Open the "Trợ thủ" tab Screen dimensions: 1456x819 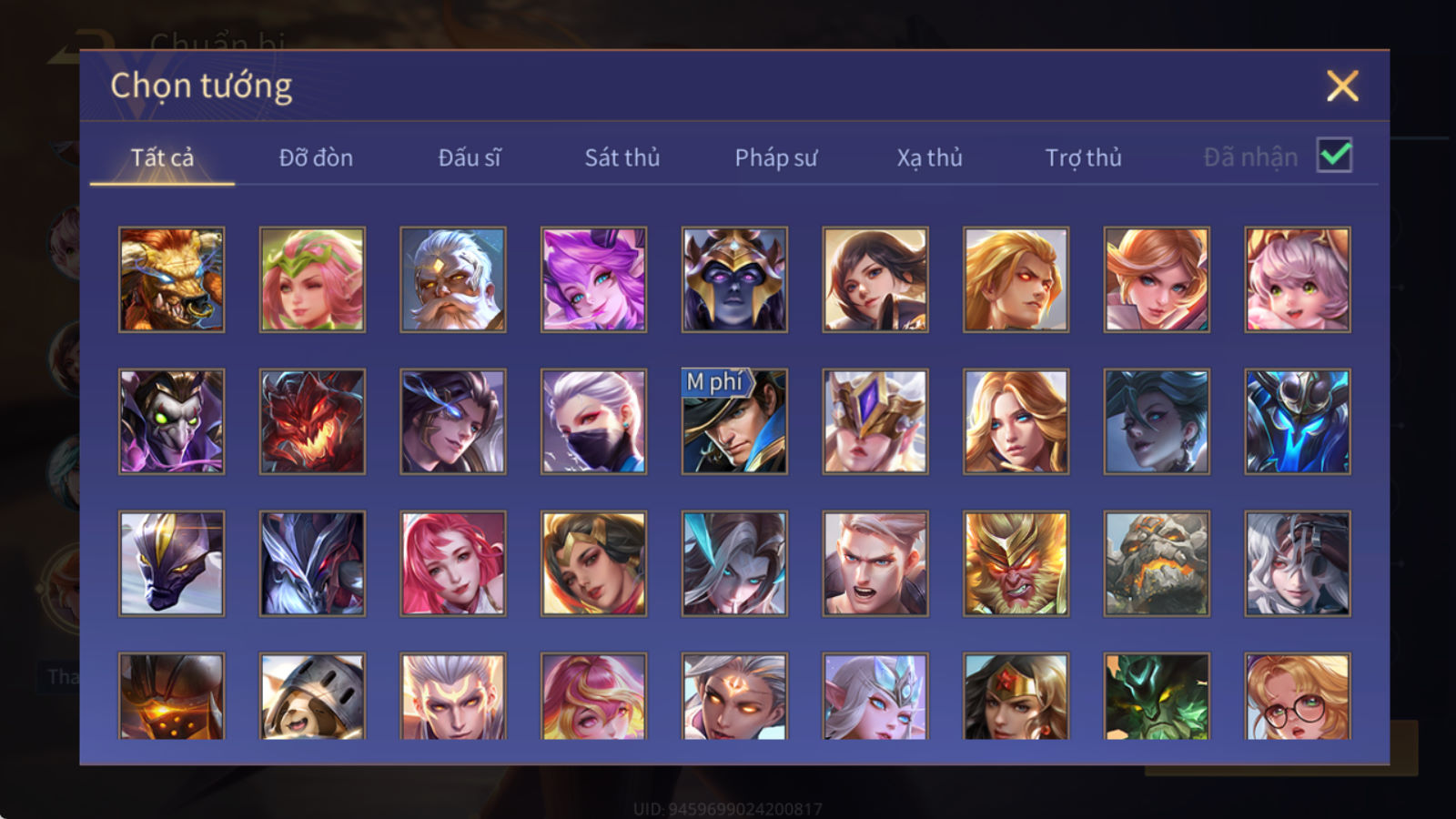[1083, 157]
